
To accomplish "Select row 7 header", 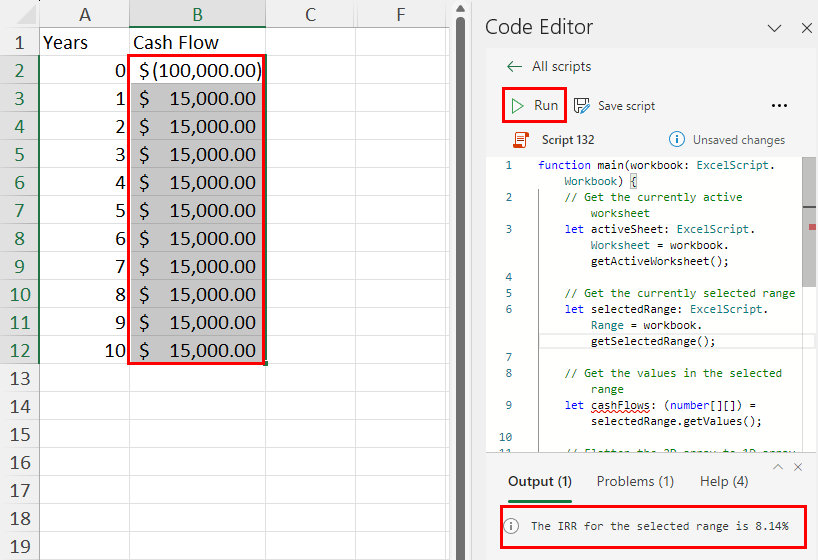I will (x=20, y=210).
